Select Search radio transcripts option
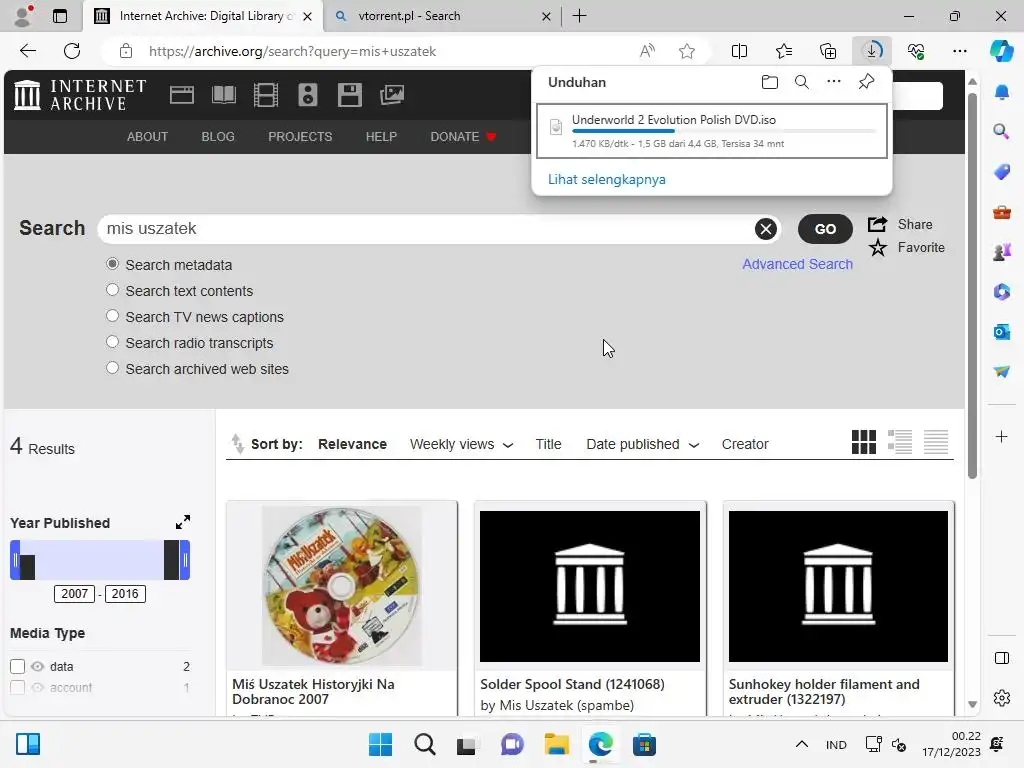The image size is (1024, 768). point(112,342)
